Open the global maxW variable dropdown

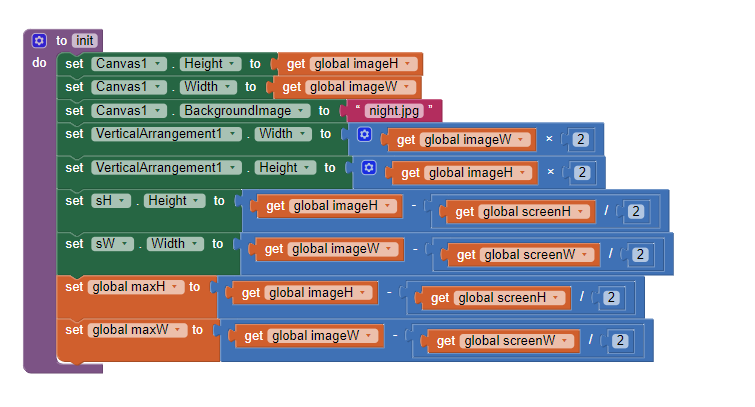[x=137, y=330]
